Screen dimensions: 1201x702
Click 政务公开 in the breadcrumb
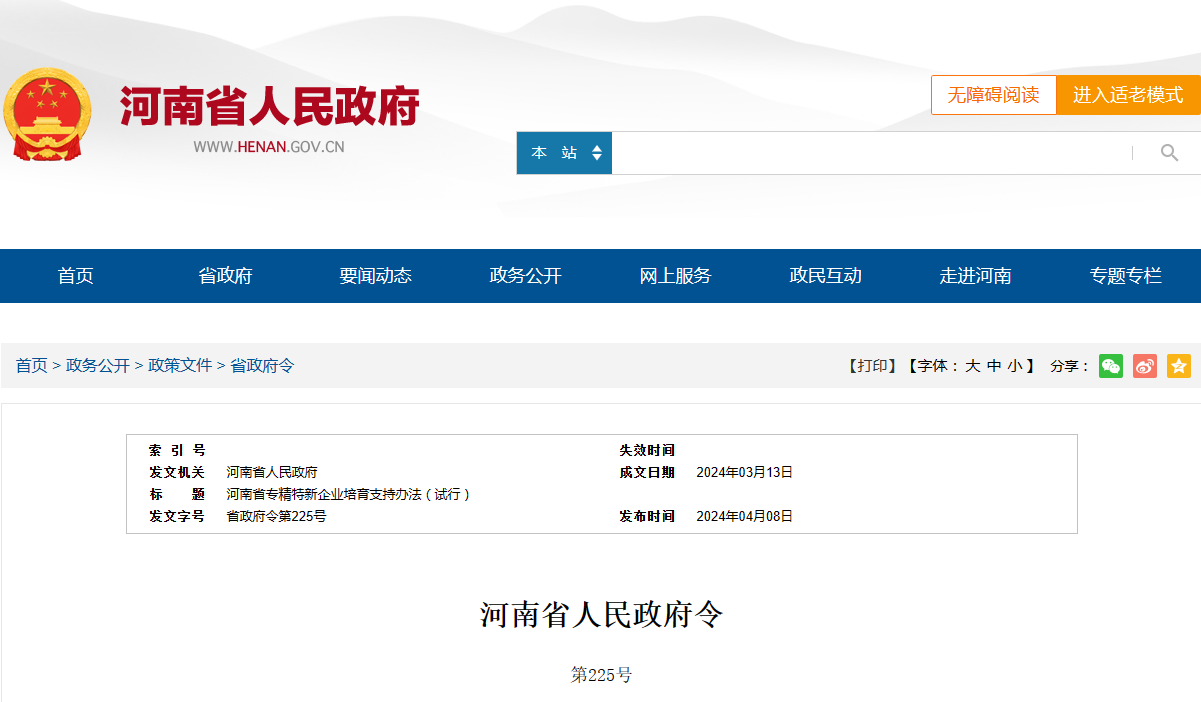(x=98, y=366)
